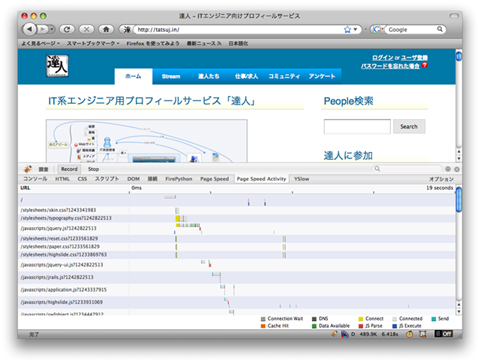The width and height of the screenshot is (480, 363).
Task: Click the Firebug bug icon
Action: pos(28,169)
